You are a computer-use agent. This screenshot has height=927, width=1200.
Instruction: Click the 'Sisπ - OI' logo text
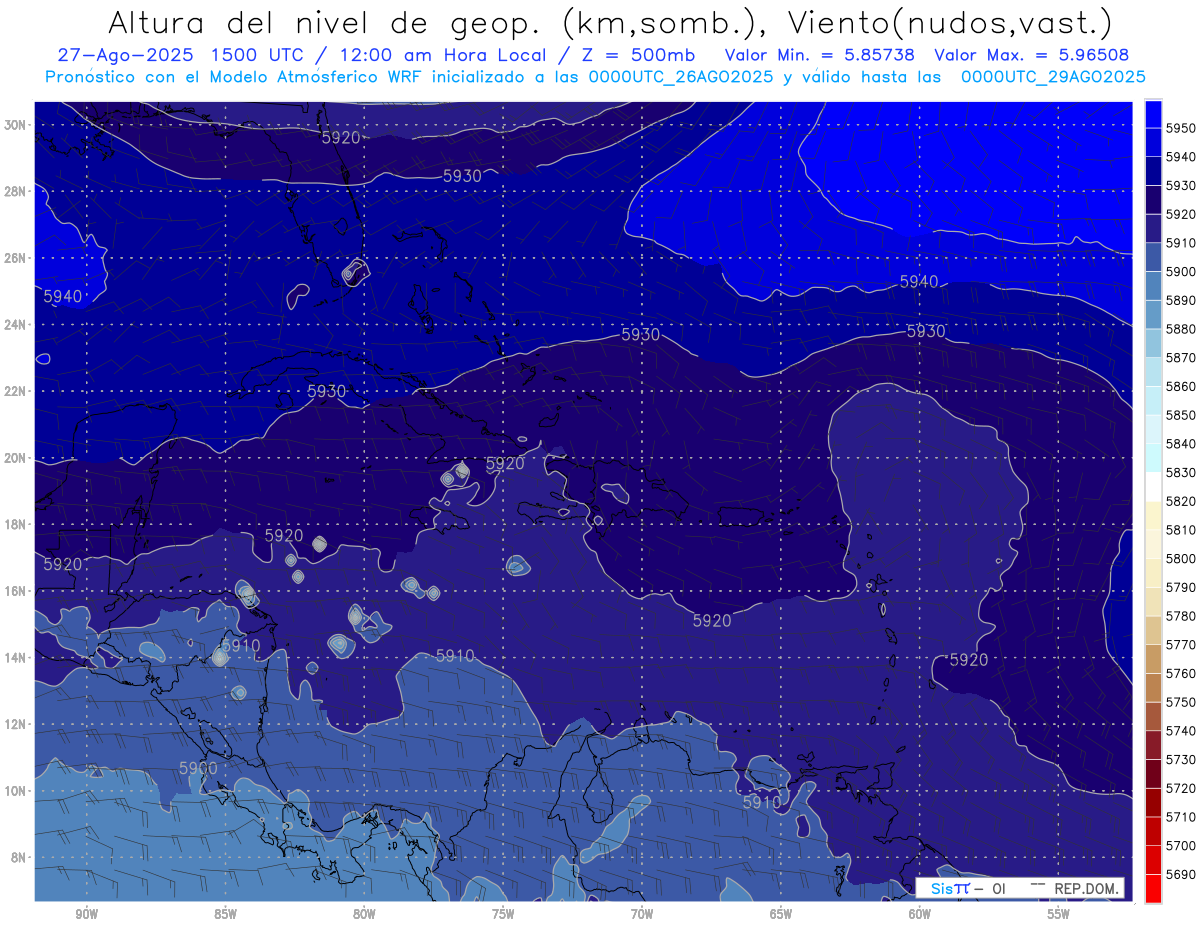click(968, 888)
